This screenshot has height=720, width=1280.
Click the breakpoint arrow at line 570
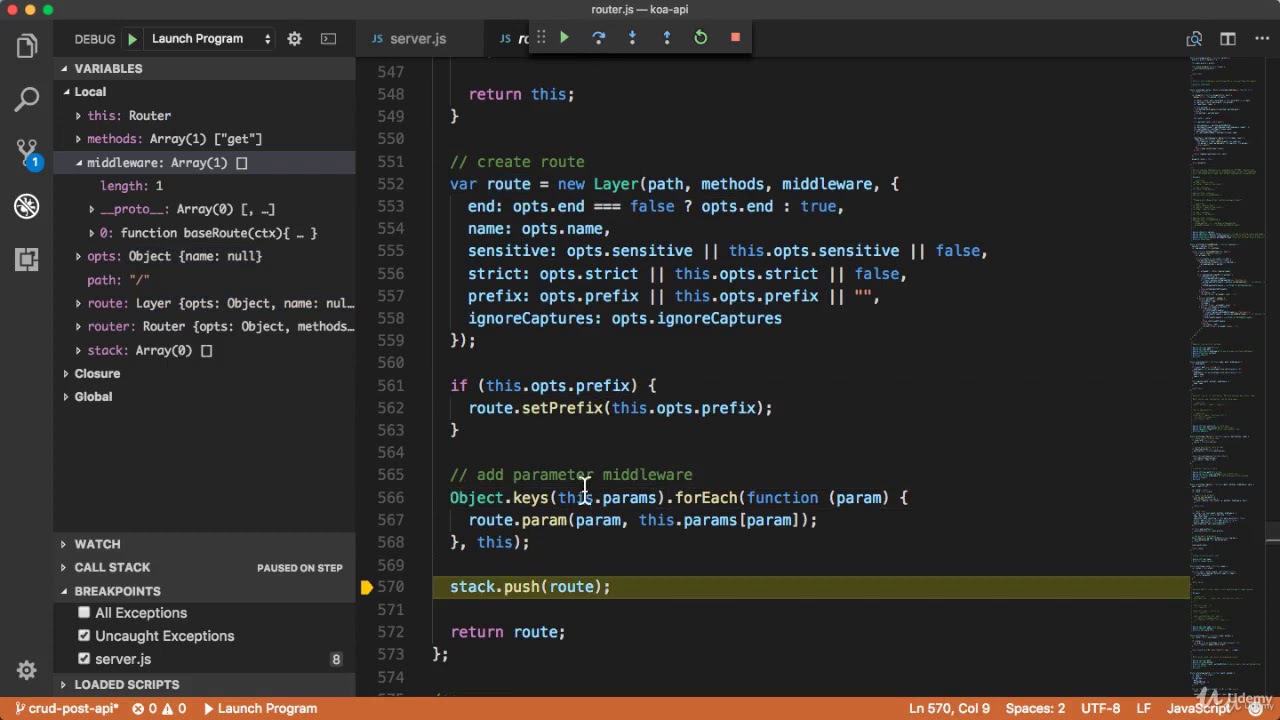coord(367,587)
